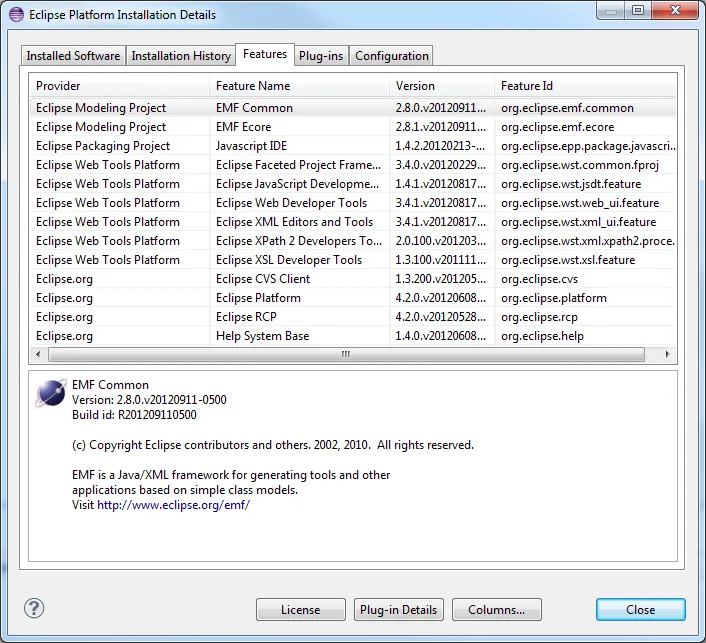Image resolution: width=706 pixels, height=643 pixels.
Task: Click version 4.2.0.v20120528... cell
Action: click(x=440, y=317)
